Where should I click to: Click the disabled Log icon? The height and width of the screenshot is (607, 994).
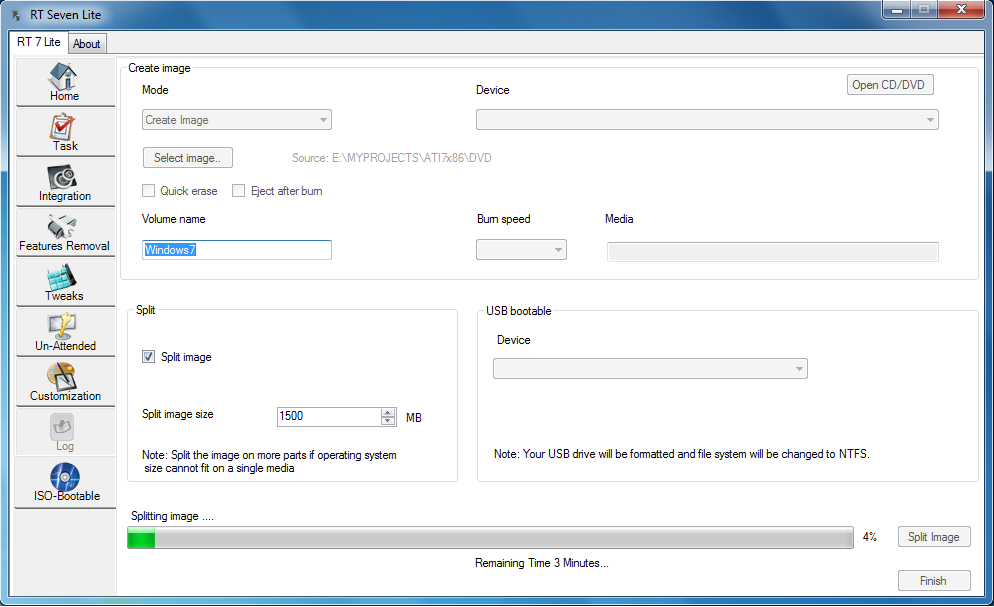point(65,432)
